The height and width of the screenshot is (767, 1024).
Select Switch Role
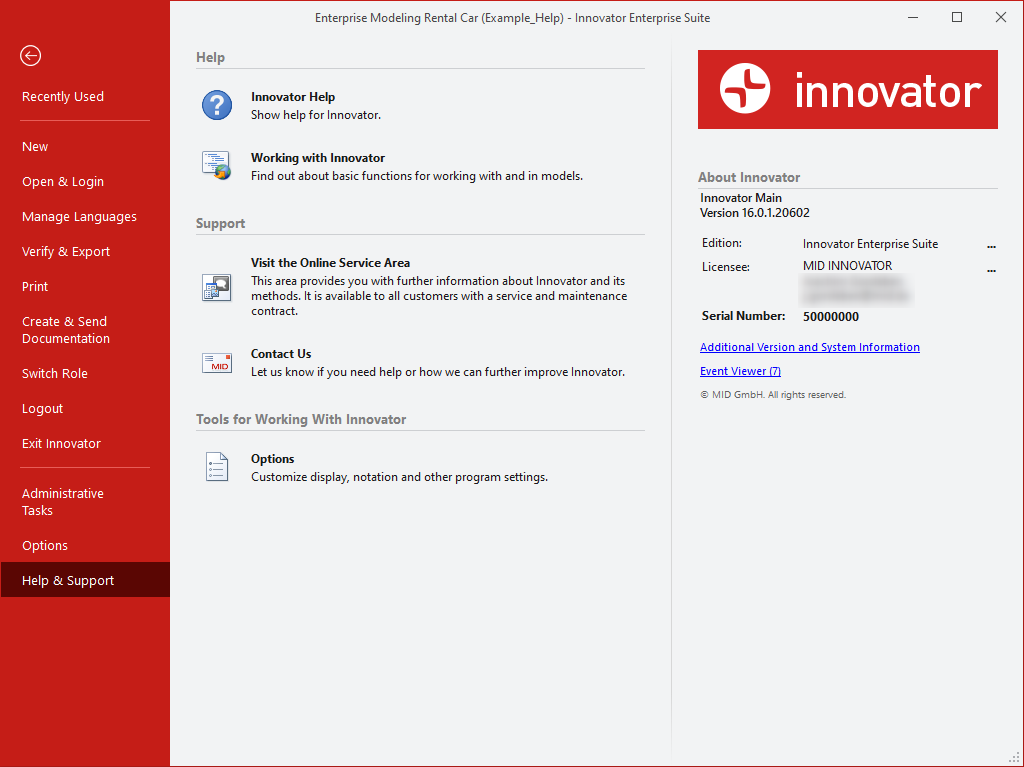55,374
